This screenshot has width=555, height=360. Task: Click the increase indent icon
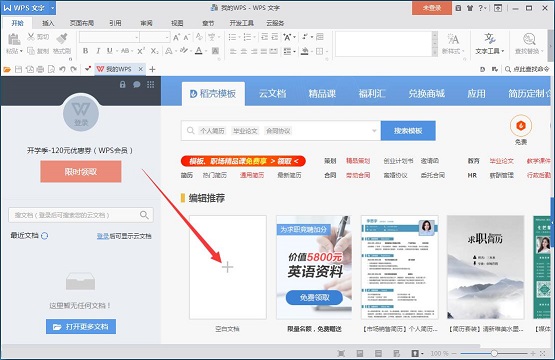coord(275,37)
